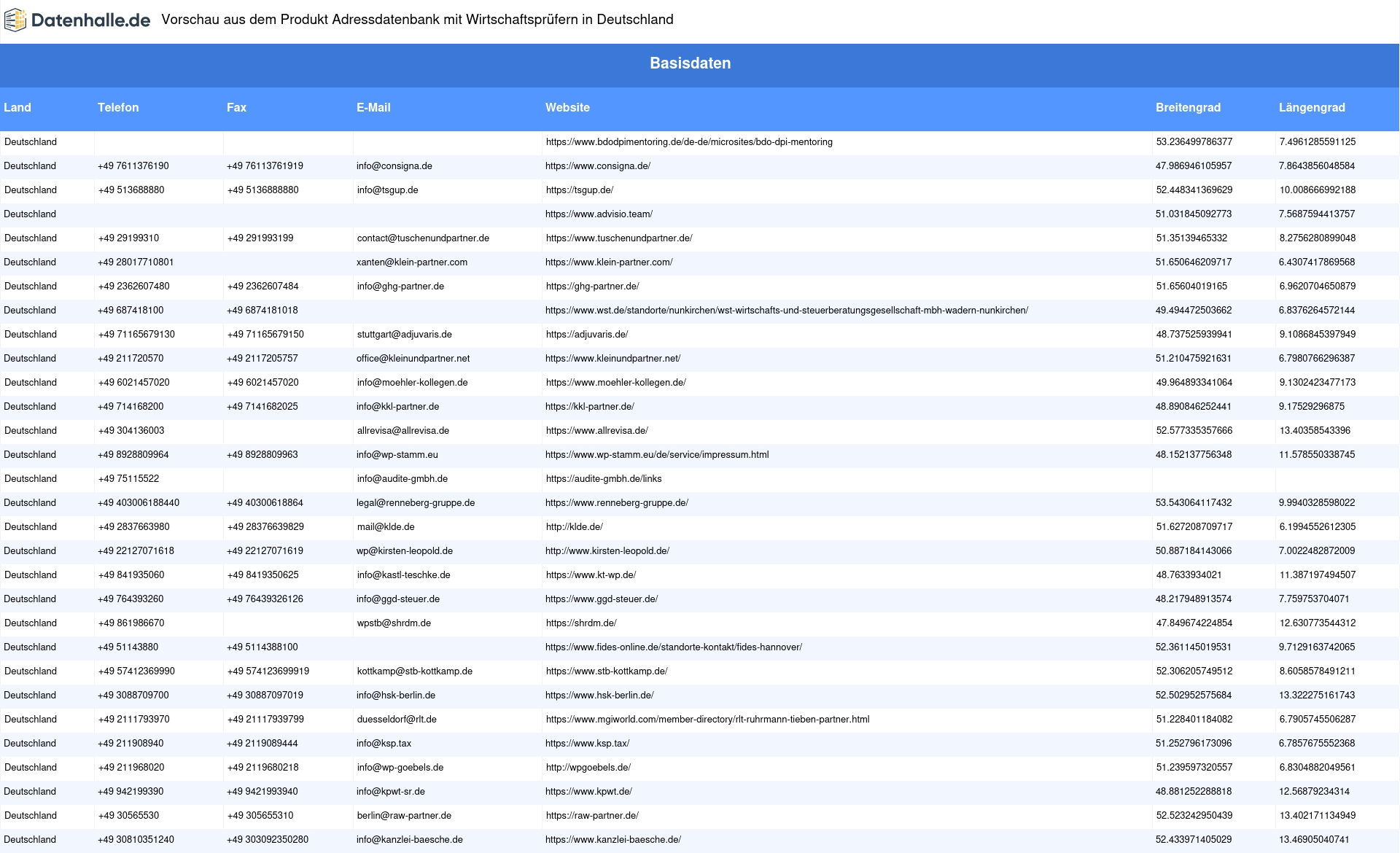Select phone number +49 75115522

[x=129, y=479]
